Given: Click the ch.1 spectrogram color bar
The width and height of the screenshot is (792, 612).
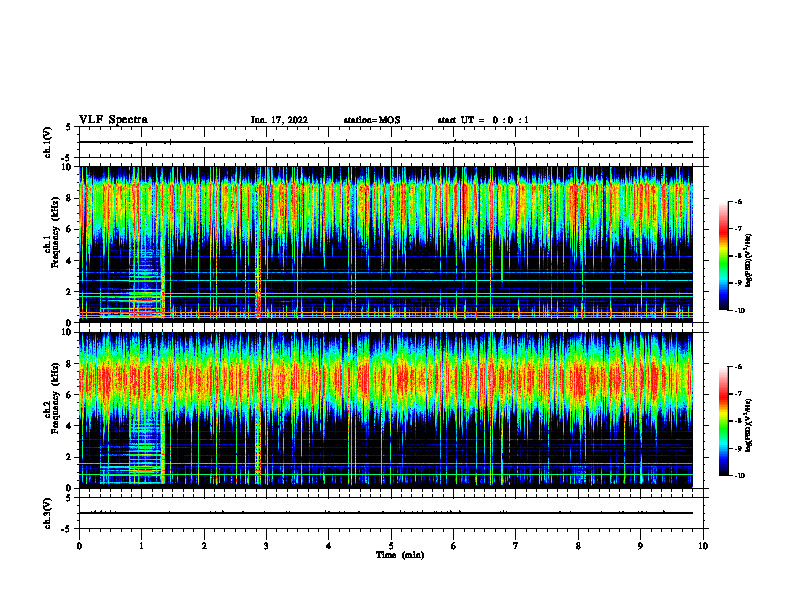Looking at the screenshot, I should click(723, 256).
